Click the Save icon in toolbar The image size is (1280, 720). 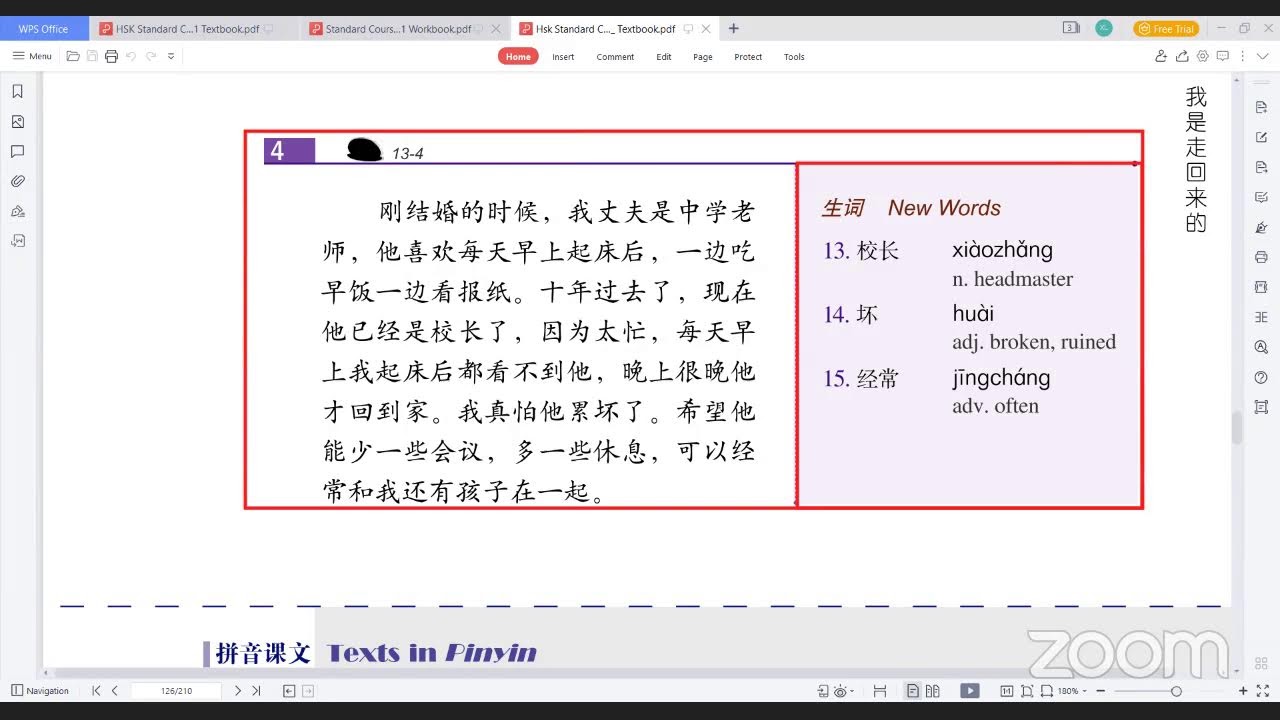coord(92,56)
